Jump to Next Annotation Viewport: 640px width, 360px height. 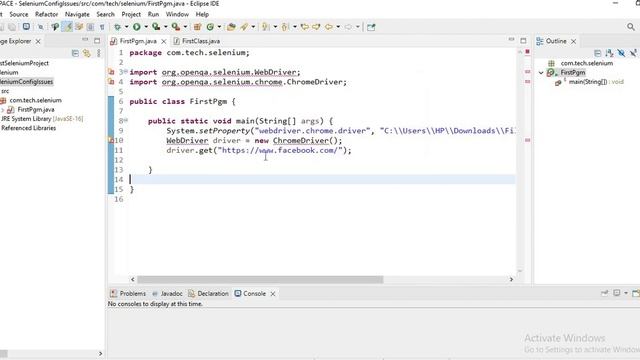pos(266,27)
